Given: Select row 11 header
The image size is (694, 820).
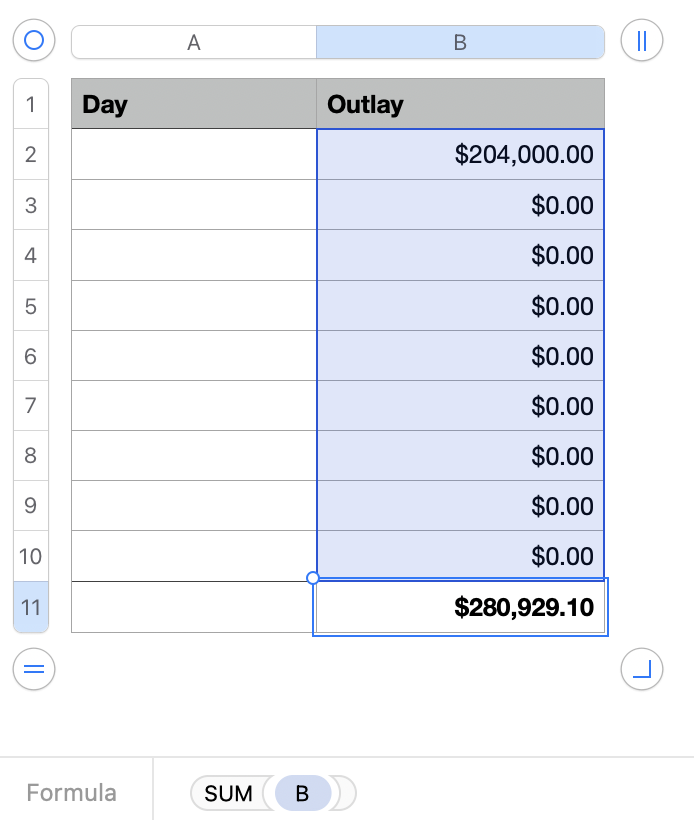Looking at the screenshot, I should (30, 607).
